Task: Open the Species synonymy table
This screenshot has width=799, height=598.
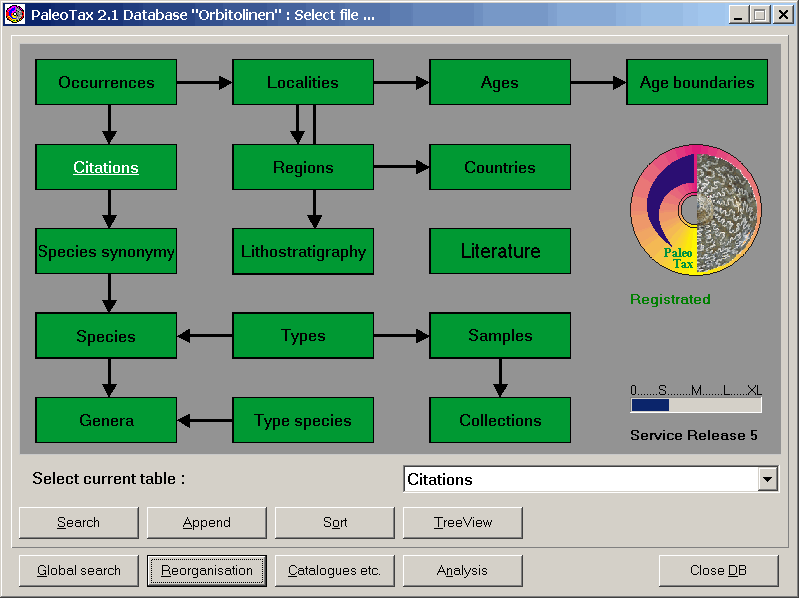Action: pyautogui.click(x=106, y=252)
